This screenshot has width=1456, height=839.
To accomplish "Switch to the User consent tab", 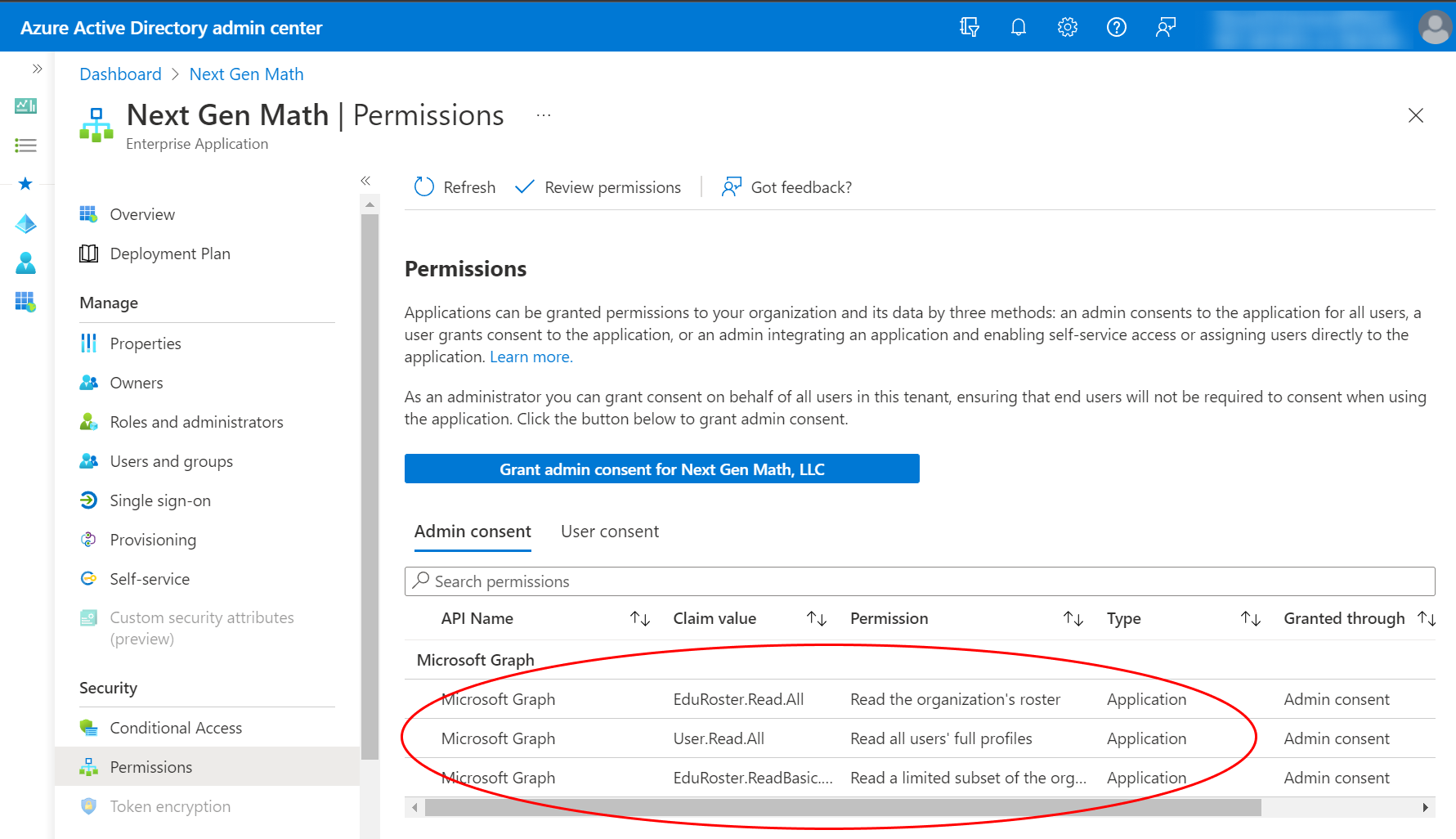I will click(x=610, y=532).
